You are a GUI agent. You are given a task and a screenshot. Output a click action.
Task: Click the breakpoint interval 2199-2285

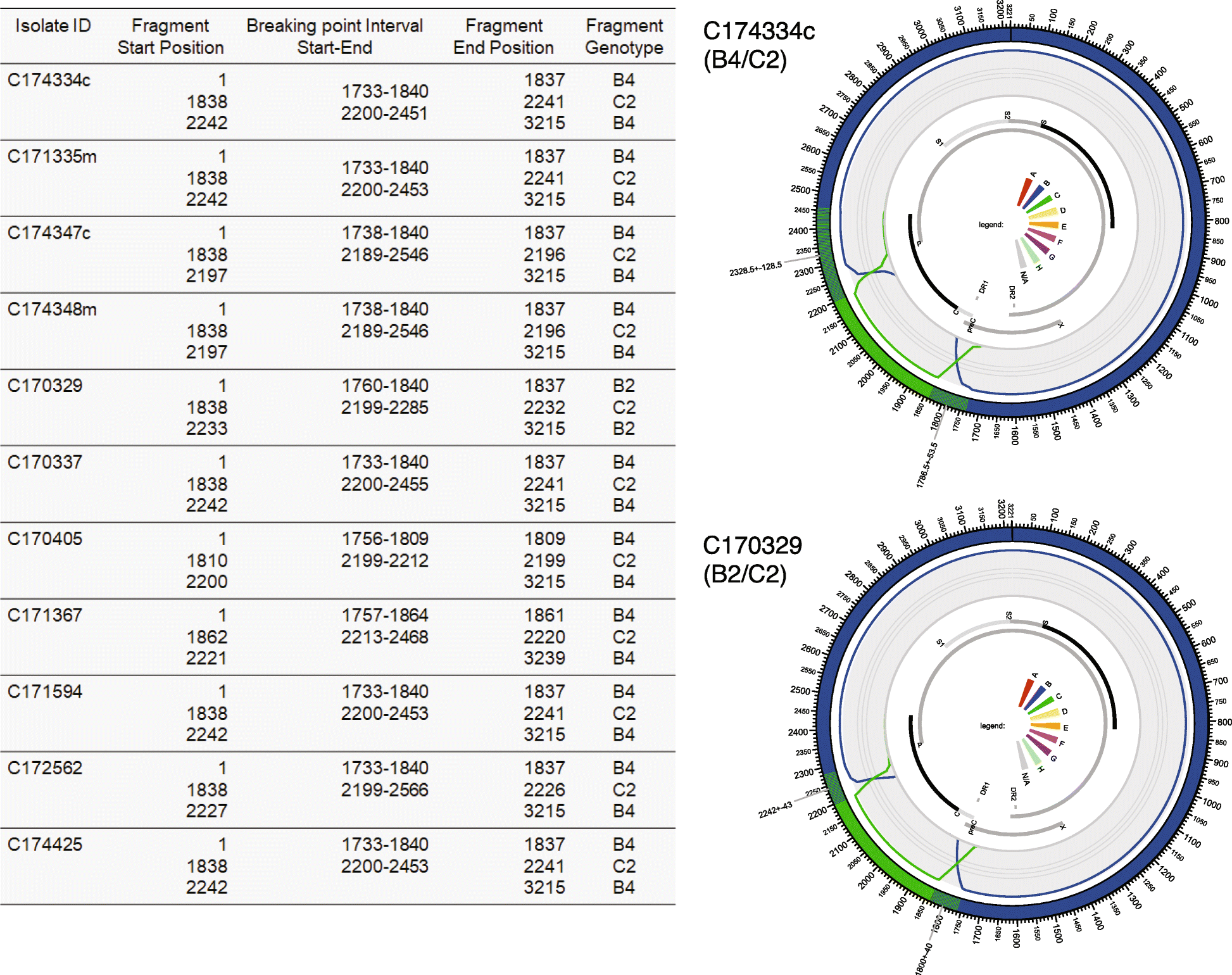384,407
